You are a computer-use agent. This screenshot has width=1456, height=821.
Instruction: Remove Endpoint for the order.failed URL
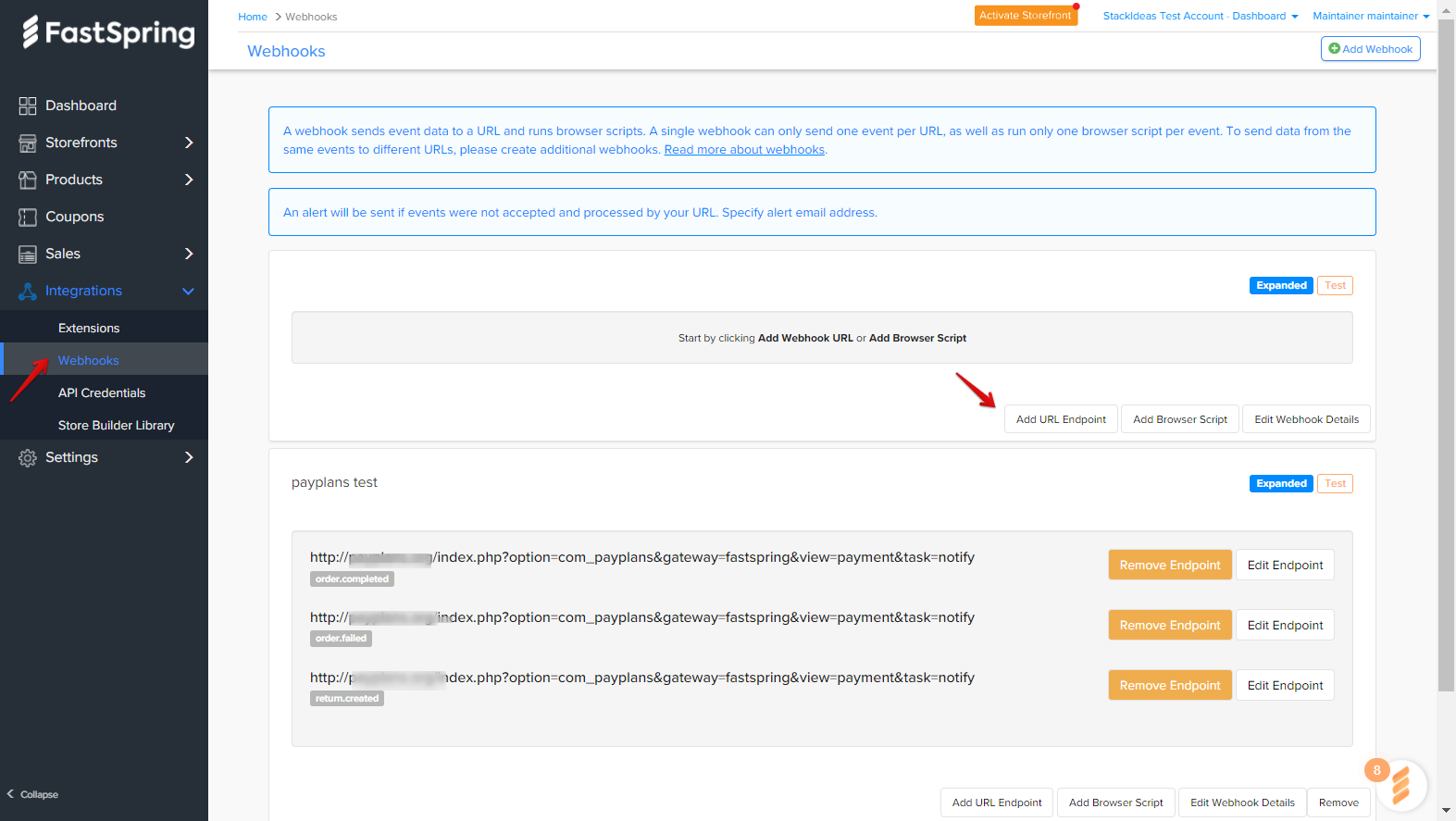(x=1170, y=625)
